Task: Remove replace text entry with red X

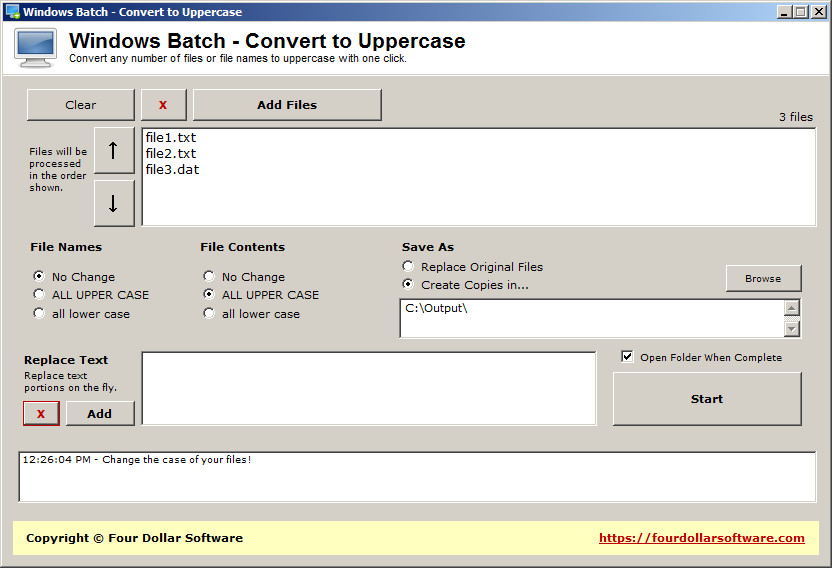Action: [41, 414]
